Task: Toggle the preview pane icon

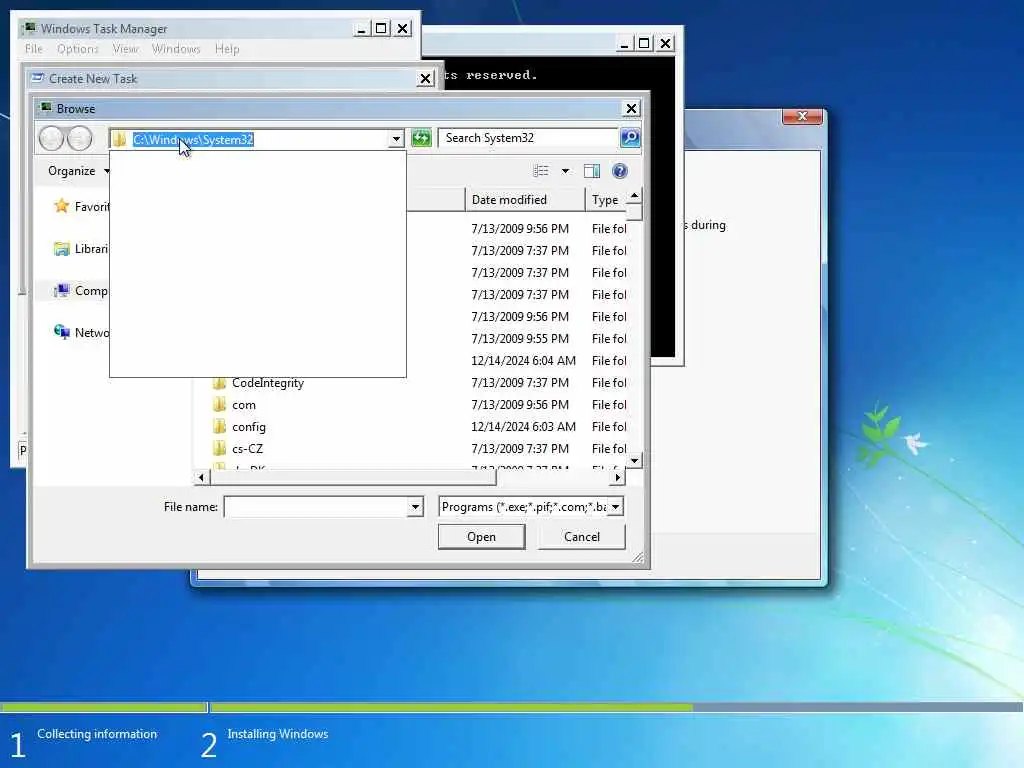Action: tap(592, 171)
